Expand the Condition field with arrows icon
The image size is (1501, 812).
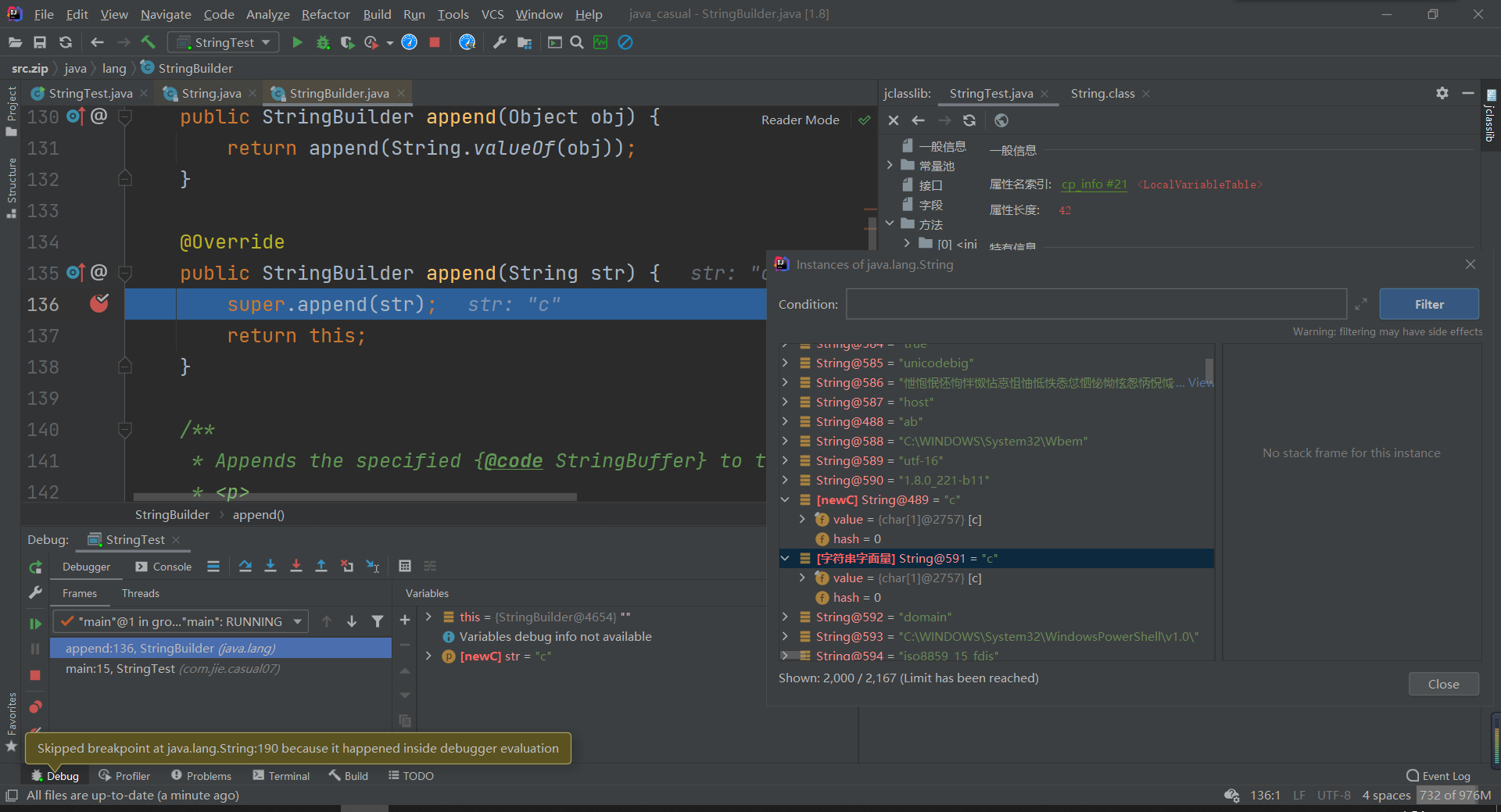1361,304
